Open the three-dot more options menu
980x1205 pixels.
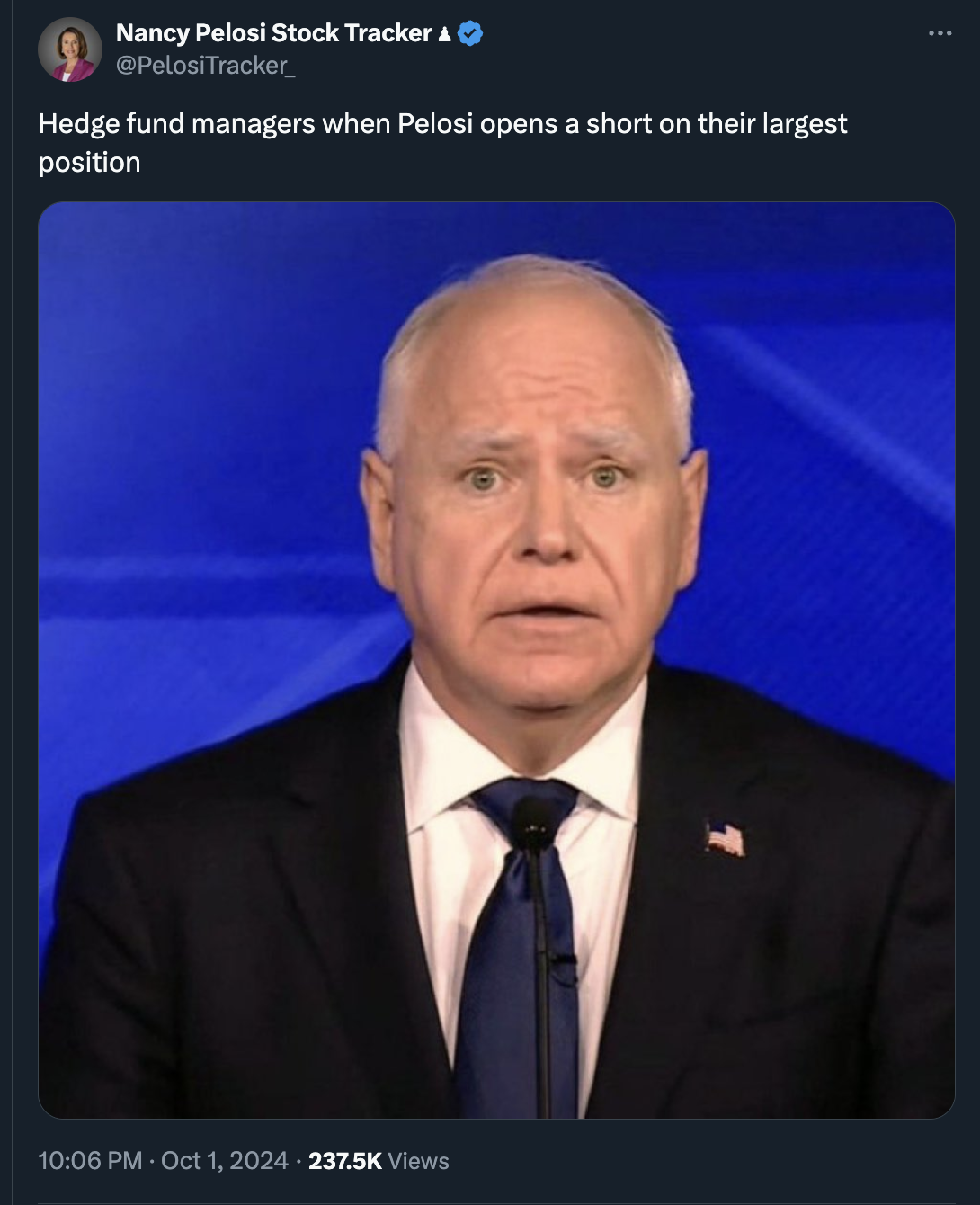pyautogui.click(x=940, y=33)
